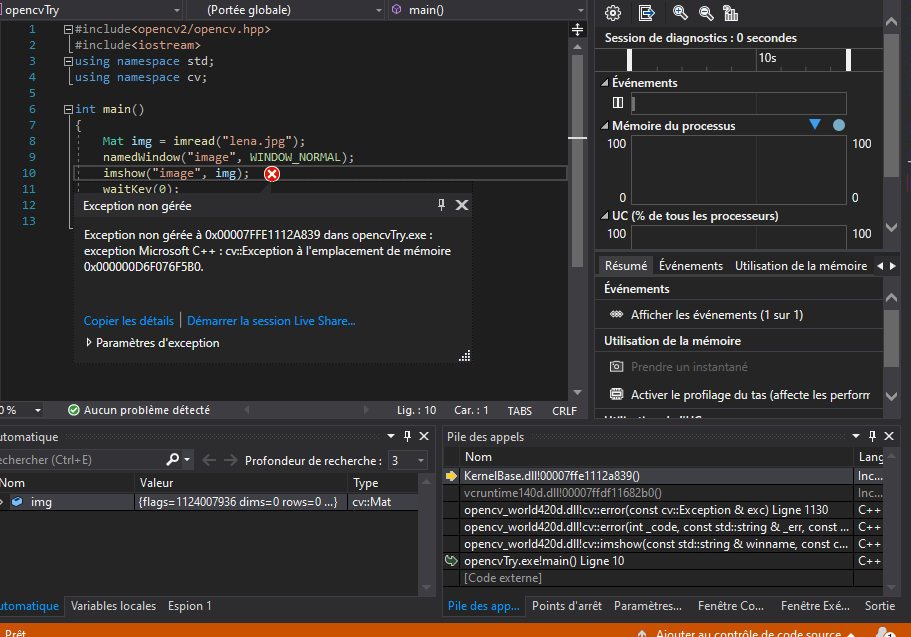Pin the Automatique panel
This screenshot has width=911, height=637.
click(407, 436)
